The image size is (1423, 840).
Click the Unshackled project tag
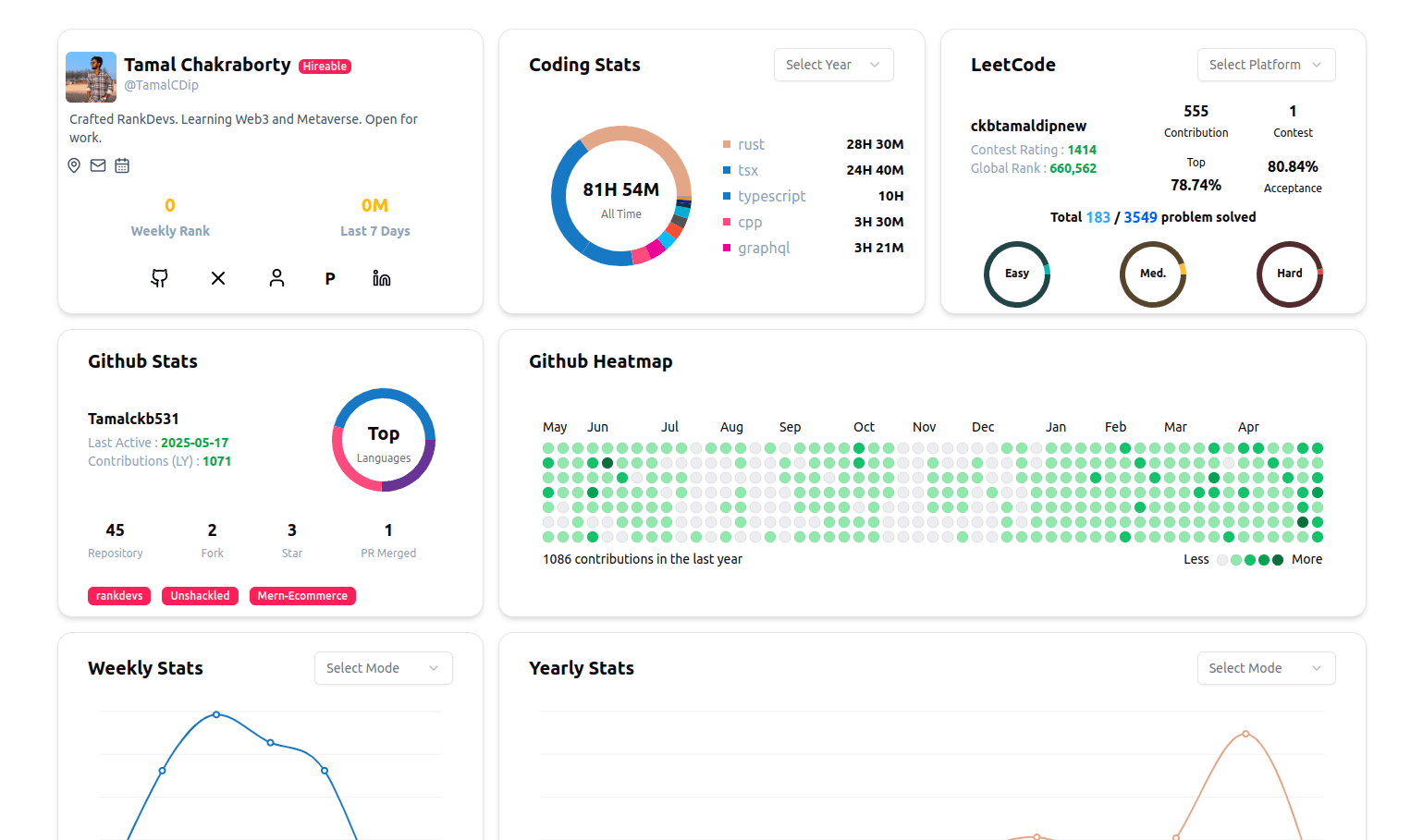point(200,596)
